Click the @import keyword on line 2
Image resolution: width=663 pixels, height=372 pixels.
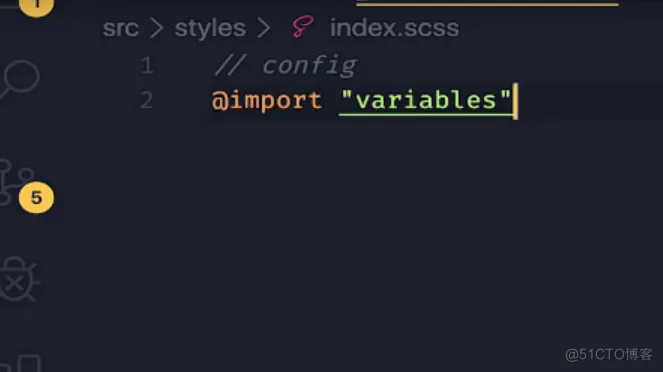266,101
